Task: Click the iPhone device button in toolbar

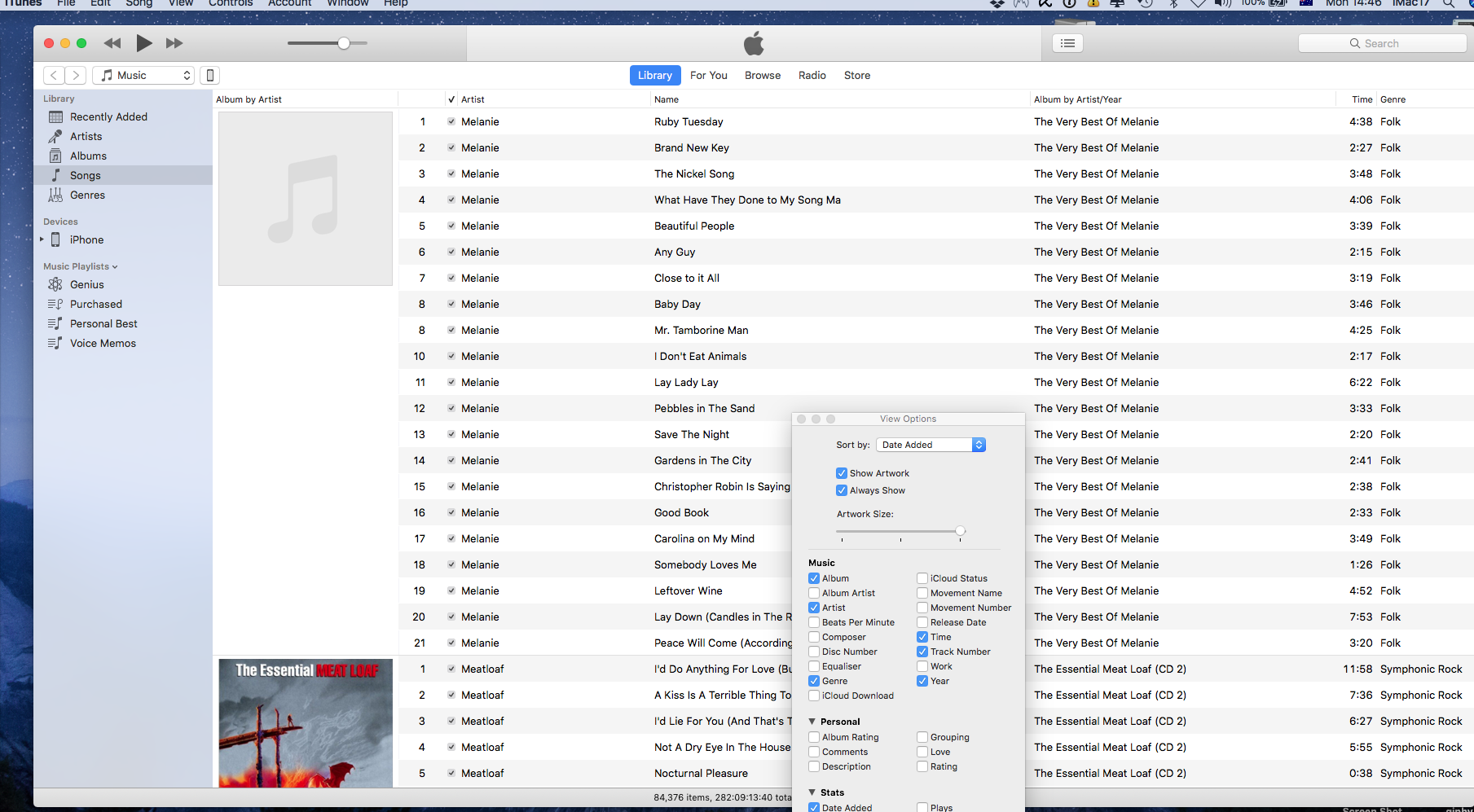Action: pyautogui.click(x=210, y=75)
